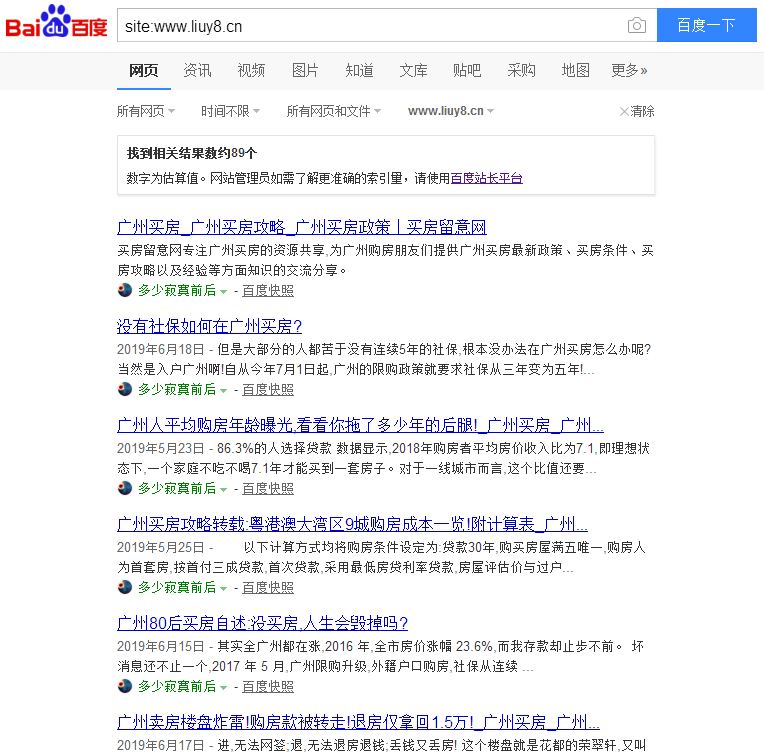Open the 文库 tab
The image size is (764, 752).
(413, 71)
